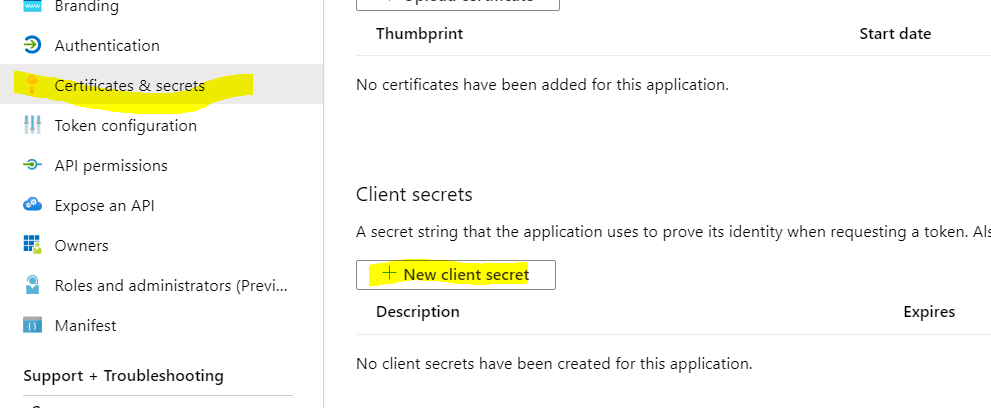Open the Manifest editor entry
The height and width of the screenshot is (408, 991).
(86, 325)
